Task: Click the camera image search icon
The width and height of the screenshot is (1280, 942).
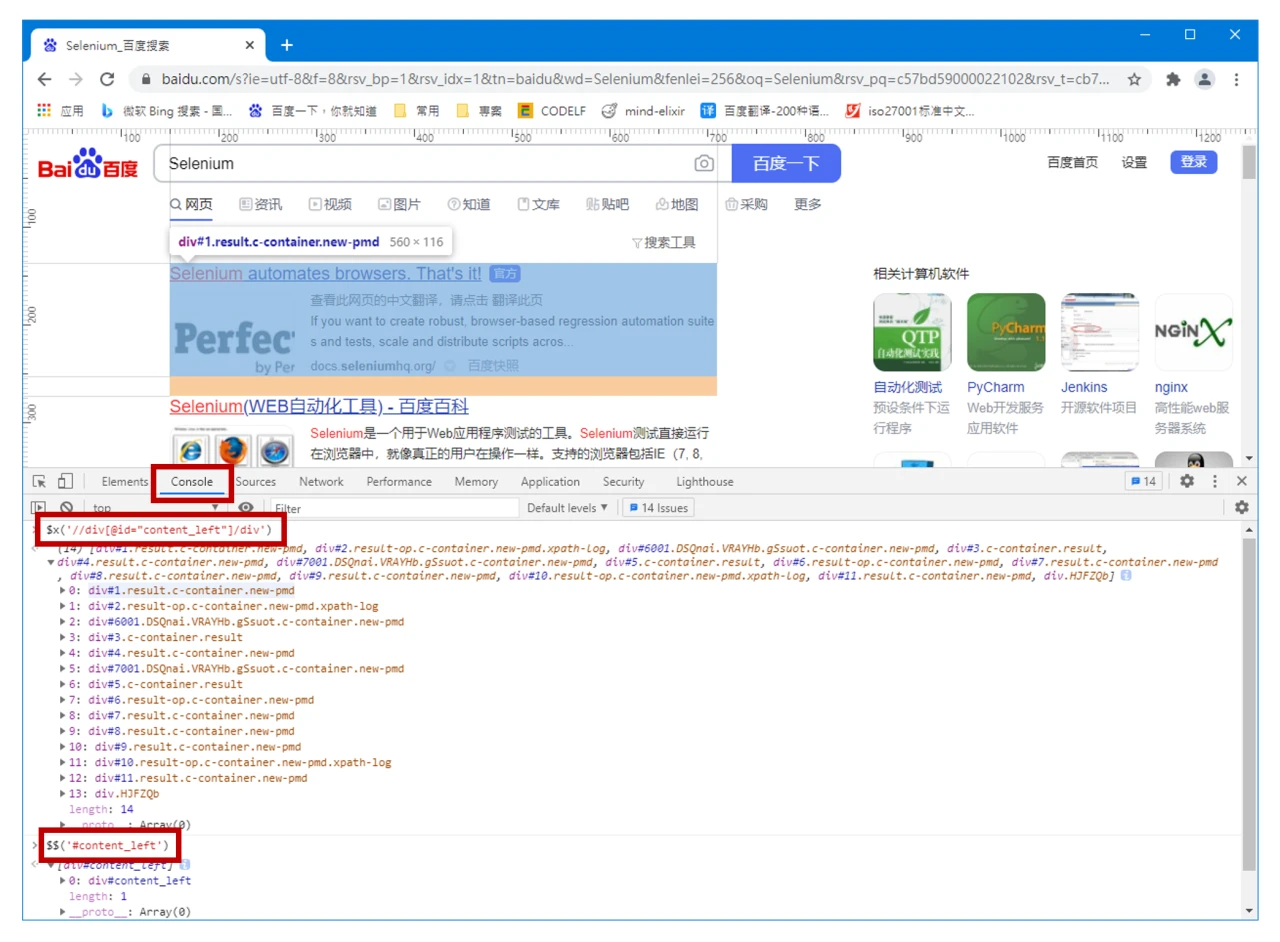Action: pyautogui.click(x=704, y=163)
